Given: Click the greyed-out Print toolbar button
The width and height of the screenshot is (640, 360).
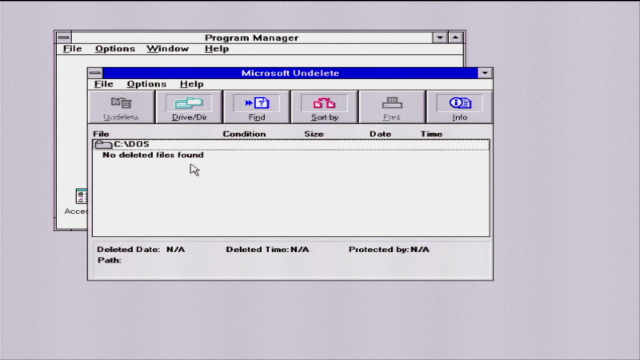Looking at the screenshot, I should pyautogui.click(x=392, y=107).
